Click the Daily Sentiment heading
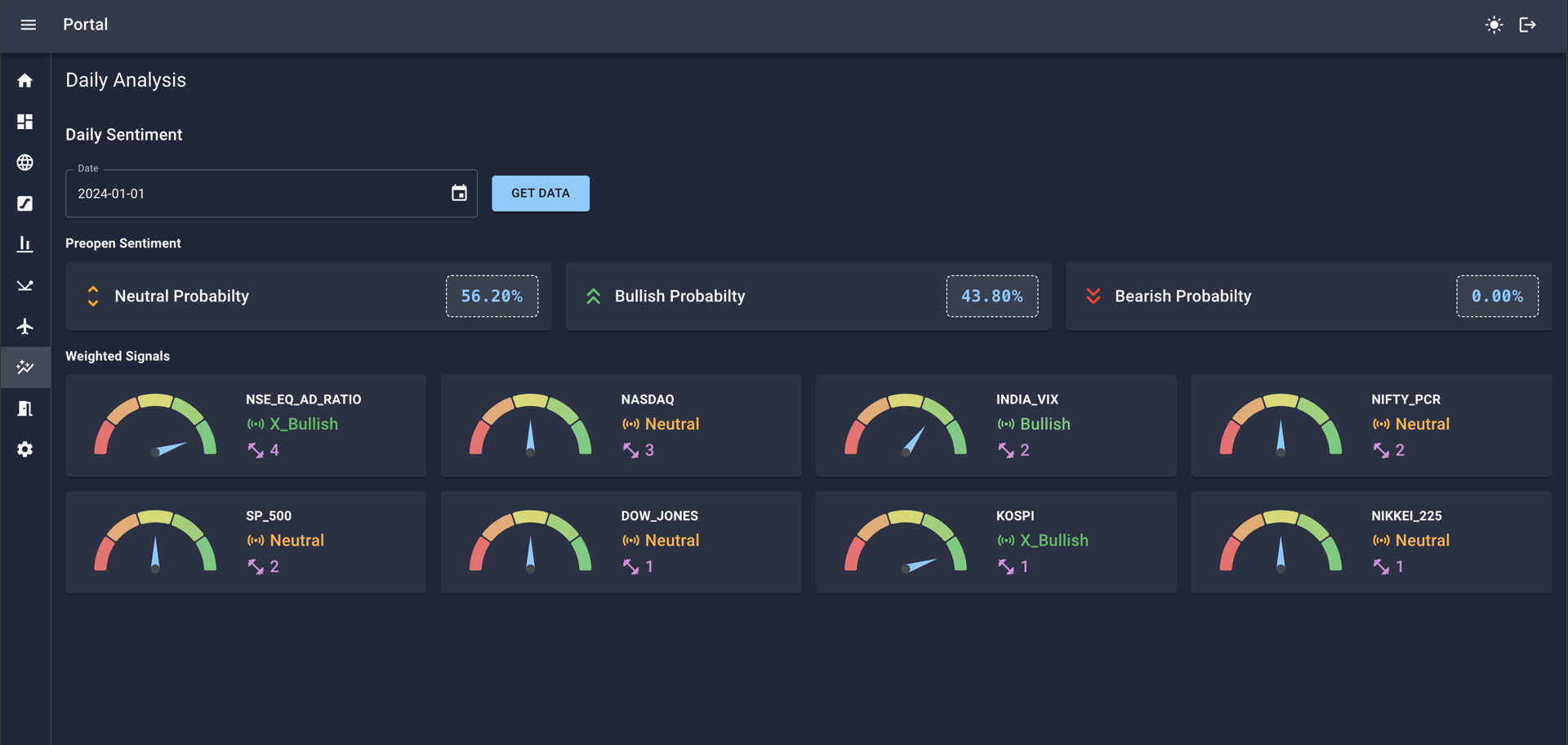This screenshot has width=1568, height=745. [x=124, y=135]
